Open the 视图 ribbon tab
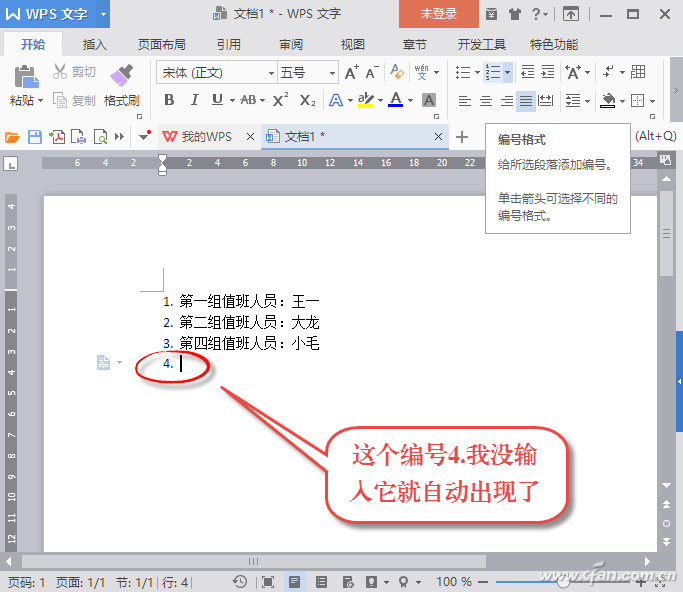Viewport: 683px width, 592px height. (352, 44)
